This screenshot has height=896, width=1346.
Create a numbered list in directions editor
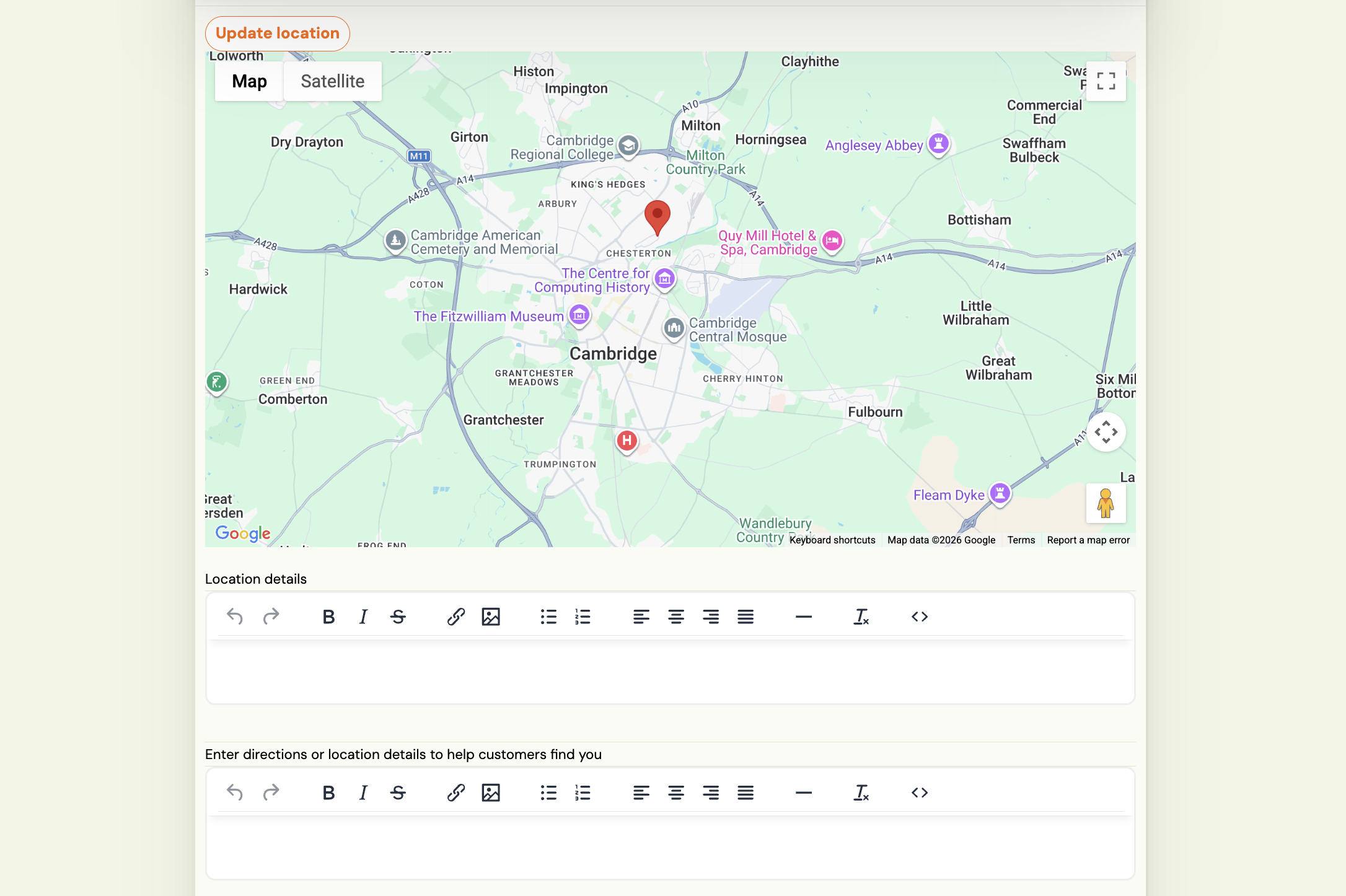pyautogui.click(x=583, y=793)
